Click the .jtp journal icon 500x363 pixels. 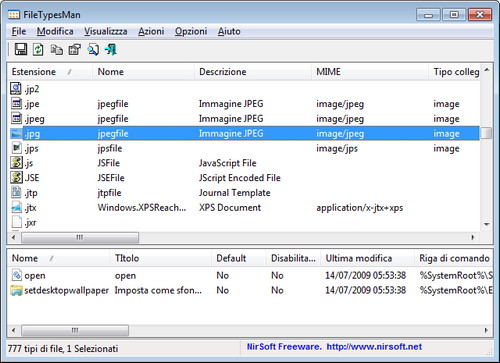[x=16, y=192]
